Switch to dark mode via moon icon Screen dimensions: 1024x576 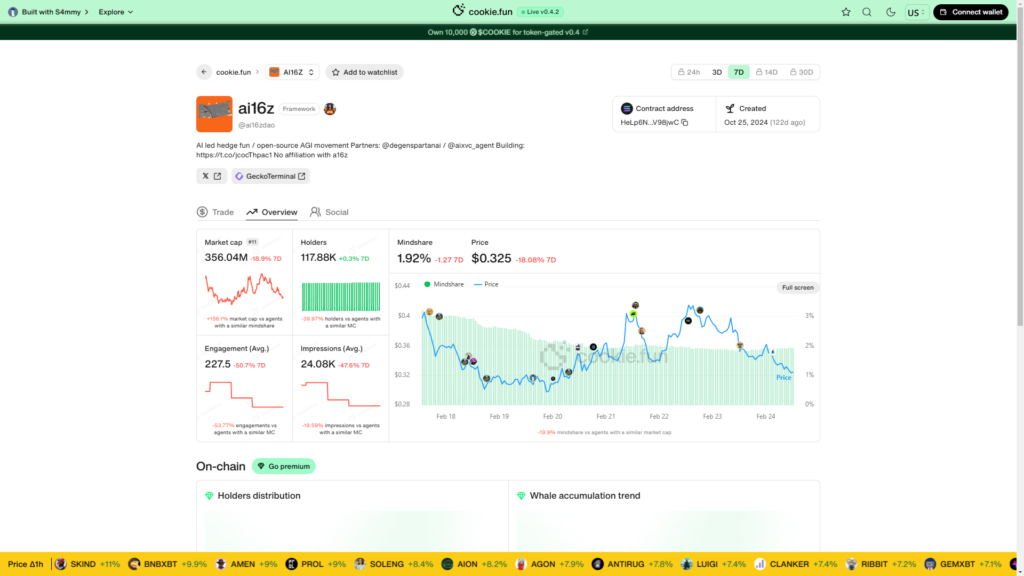[x=891, y=12]
